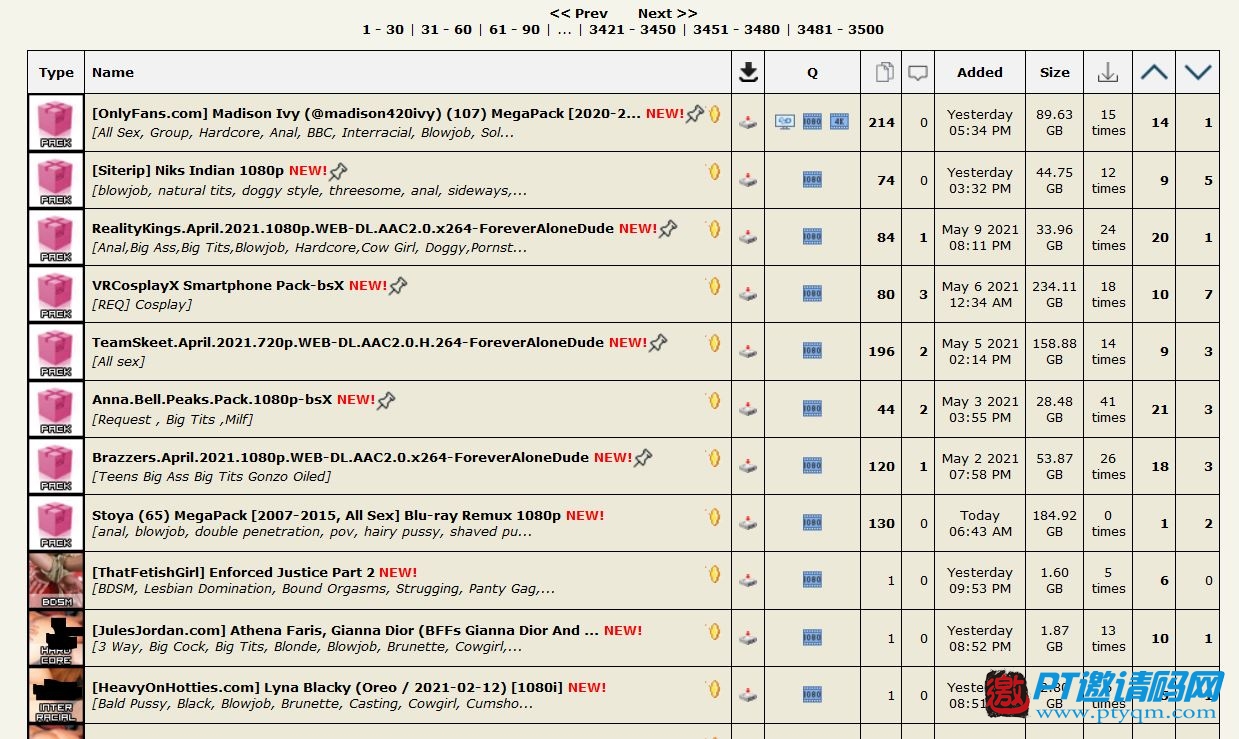
Task: Sort by leechers down-arrow header icon
Action: (x=1198, y=72)
